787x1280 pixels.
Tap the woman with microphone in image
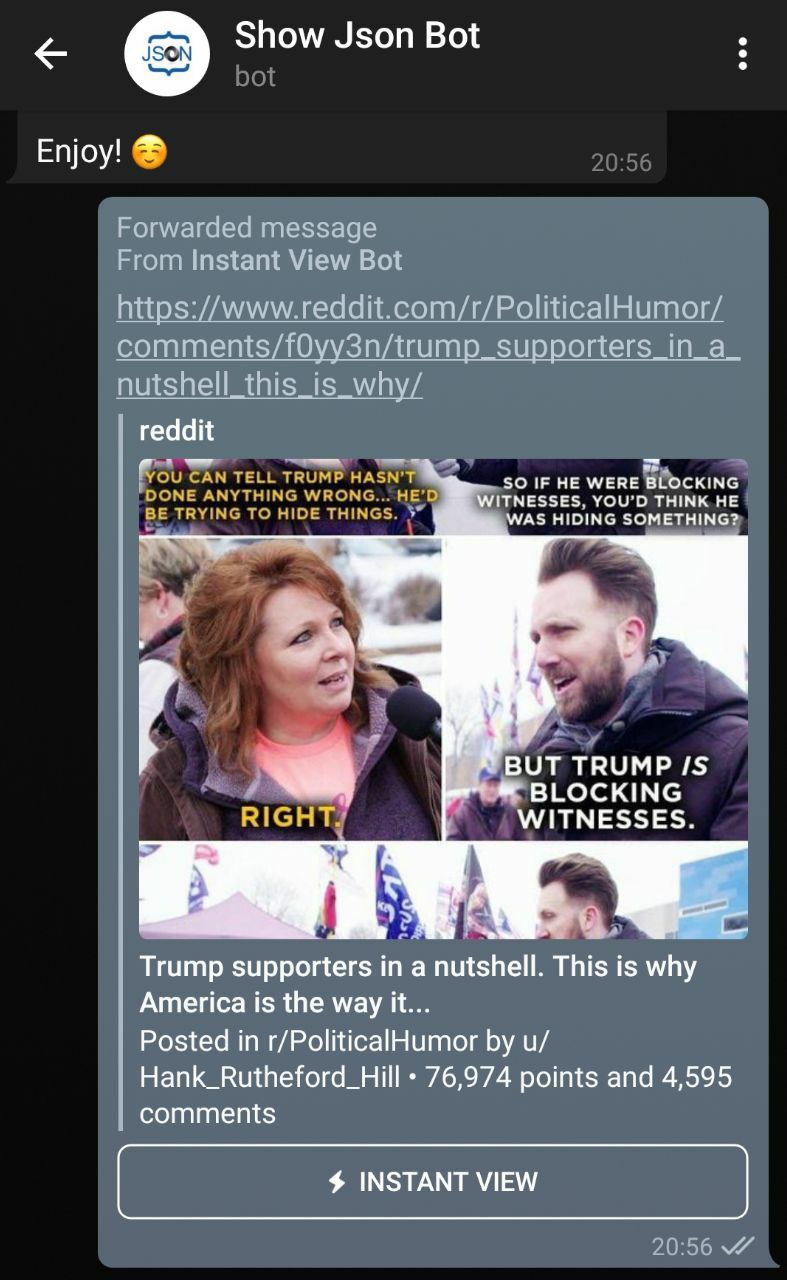click(x=290, y=690)
